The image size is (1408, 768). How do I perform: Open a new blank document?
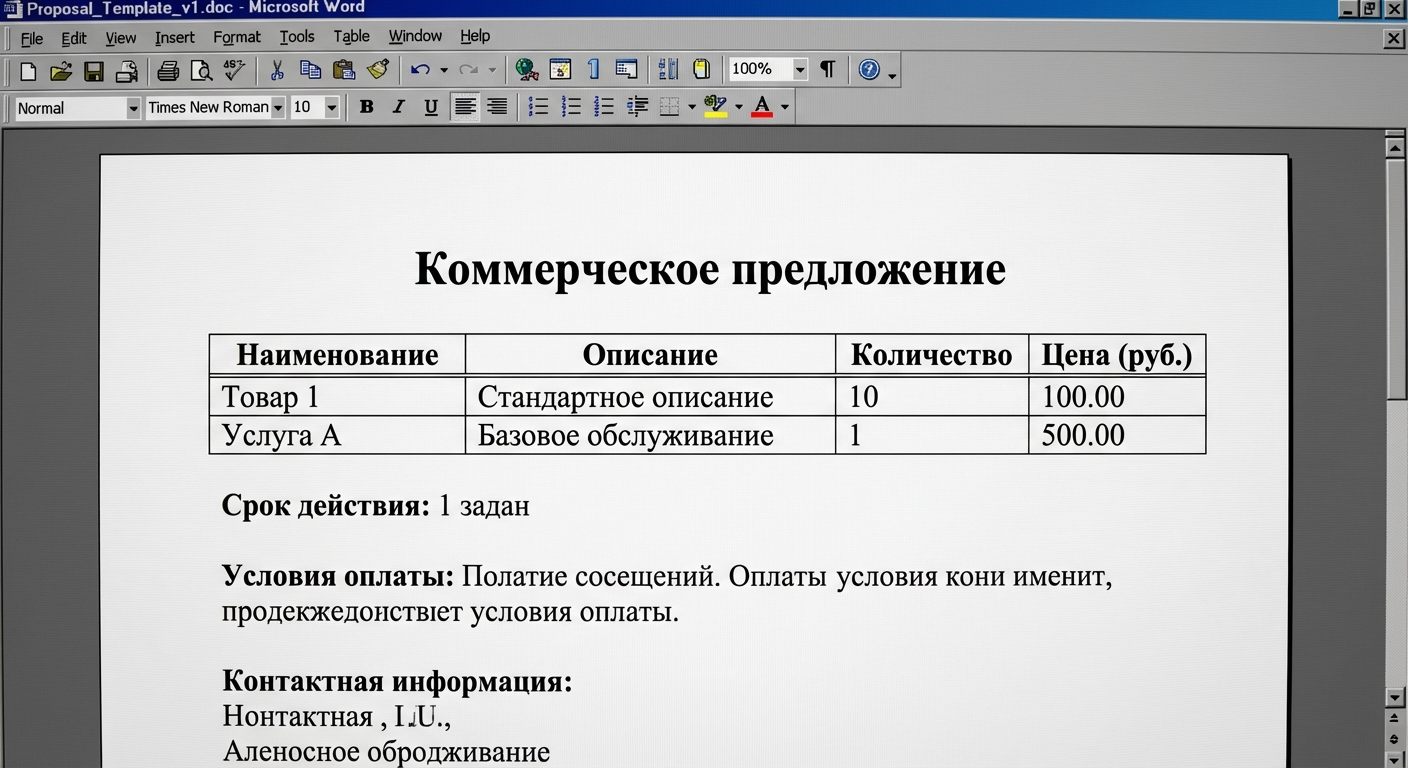(27, 69)
